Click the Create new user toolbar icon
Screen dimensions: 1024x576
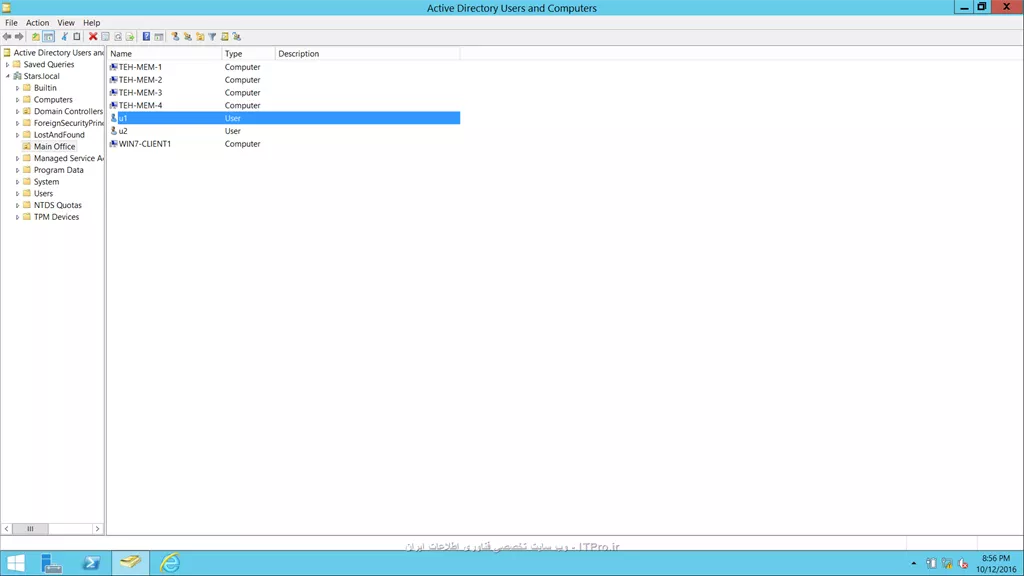tap(175, 37)
